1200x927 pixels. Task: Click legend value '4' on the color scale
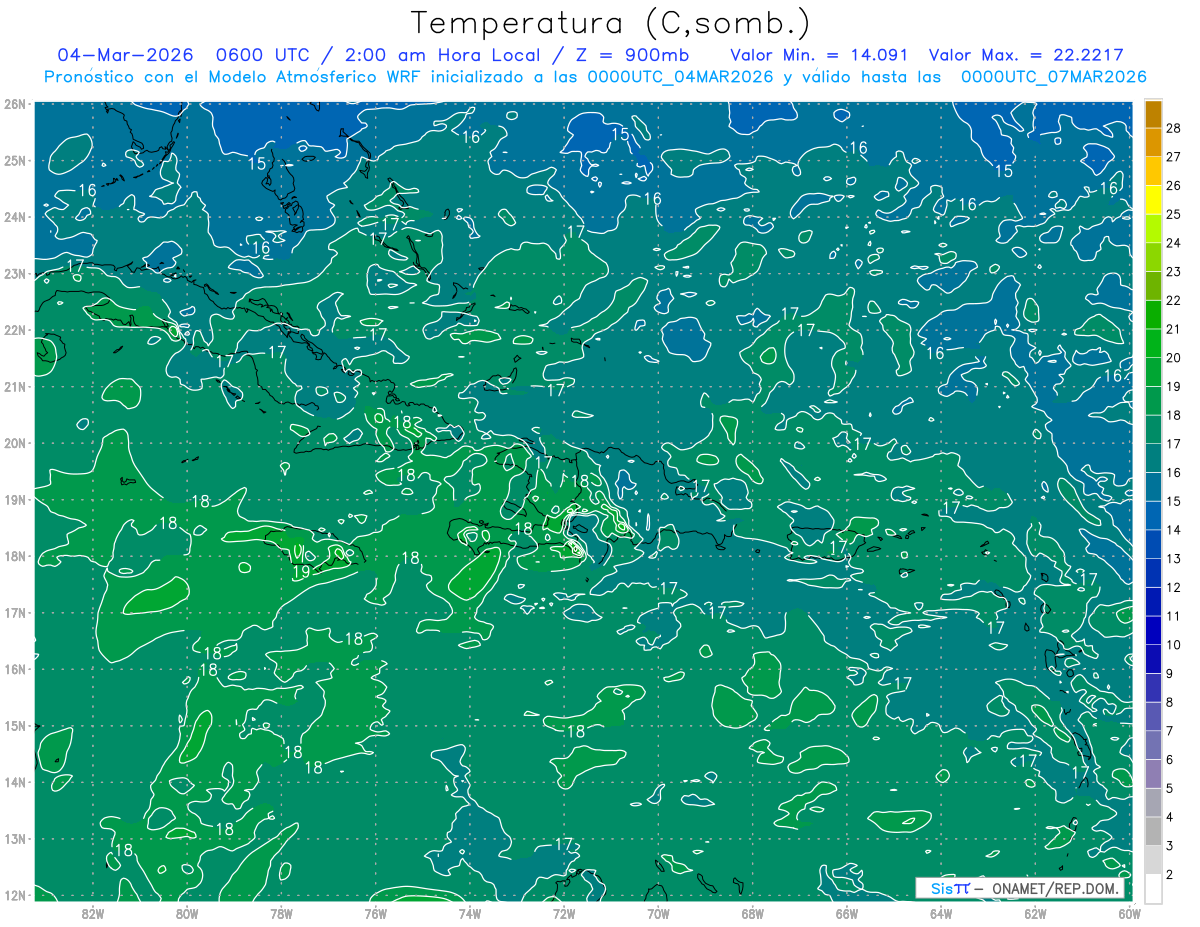(1170, 817)
